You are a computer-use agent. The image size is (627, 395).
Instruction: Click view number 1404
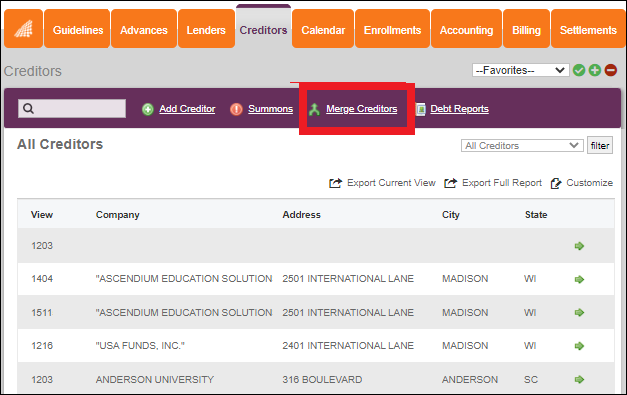(x=42, y=279)
